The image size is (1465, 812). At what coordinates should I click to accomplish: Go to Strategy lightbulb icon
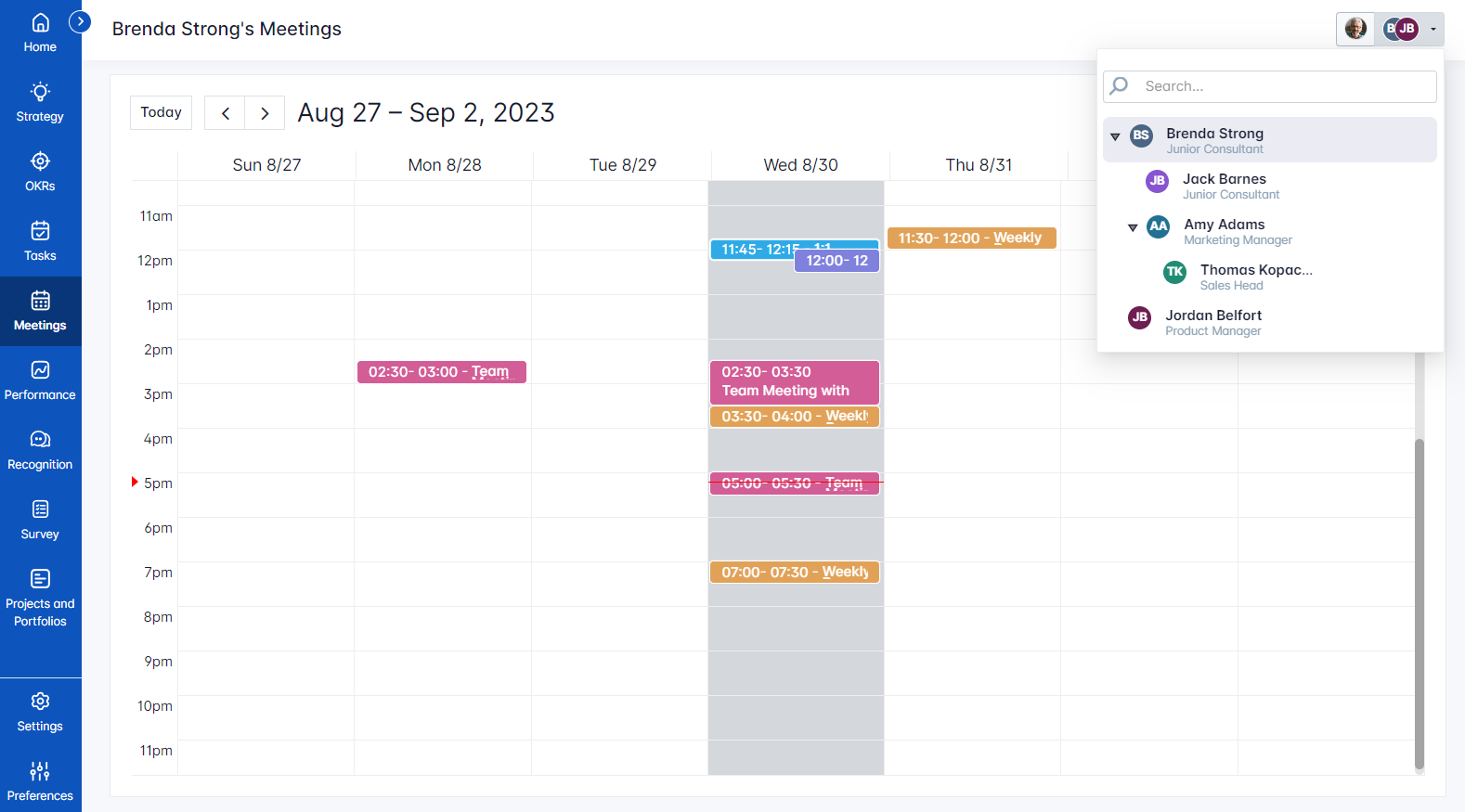(x=40, y=92)
